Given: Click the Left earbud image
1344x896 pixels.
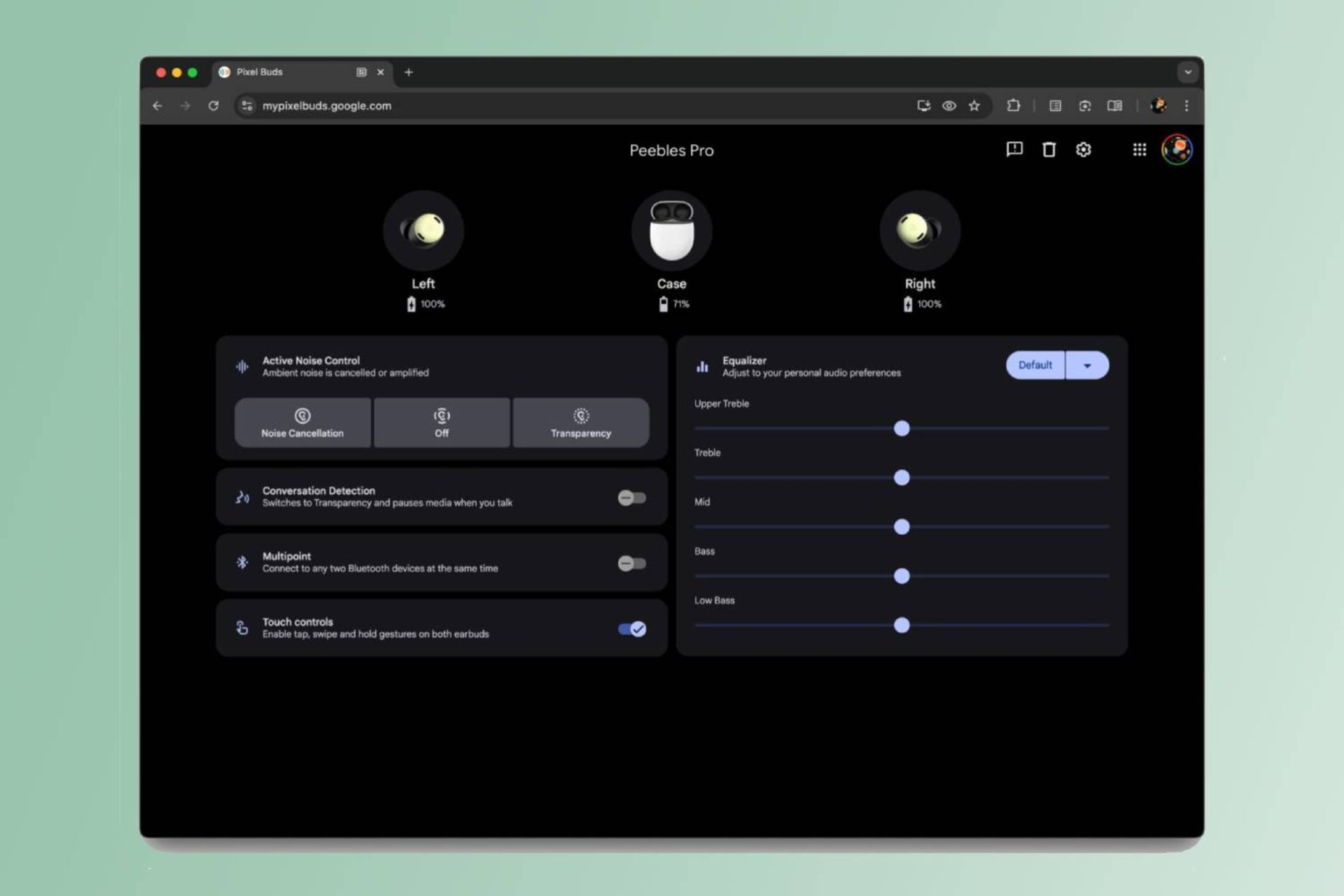Looking at the screenshot, I should click(x=423, y=230).
